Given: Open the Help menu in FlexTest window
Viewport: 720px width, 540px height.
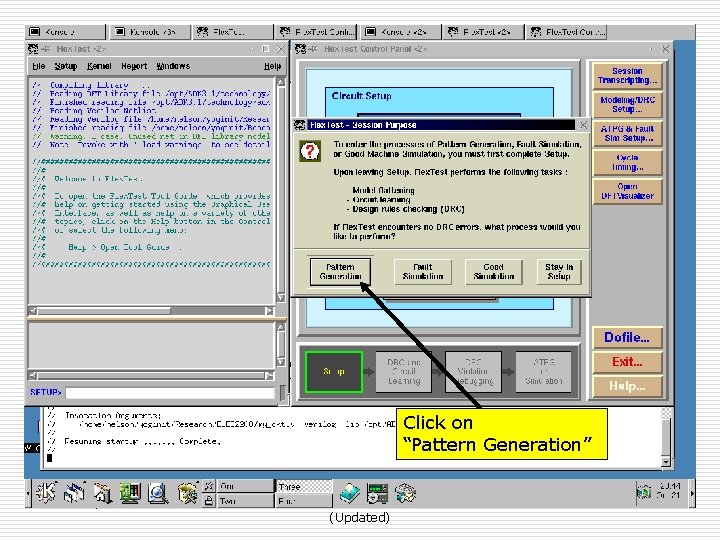Looking at the screenshot, I should [272, 66].
